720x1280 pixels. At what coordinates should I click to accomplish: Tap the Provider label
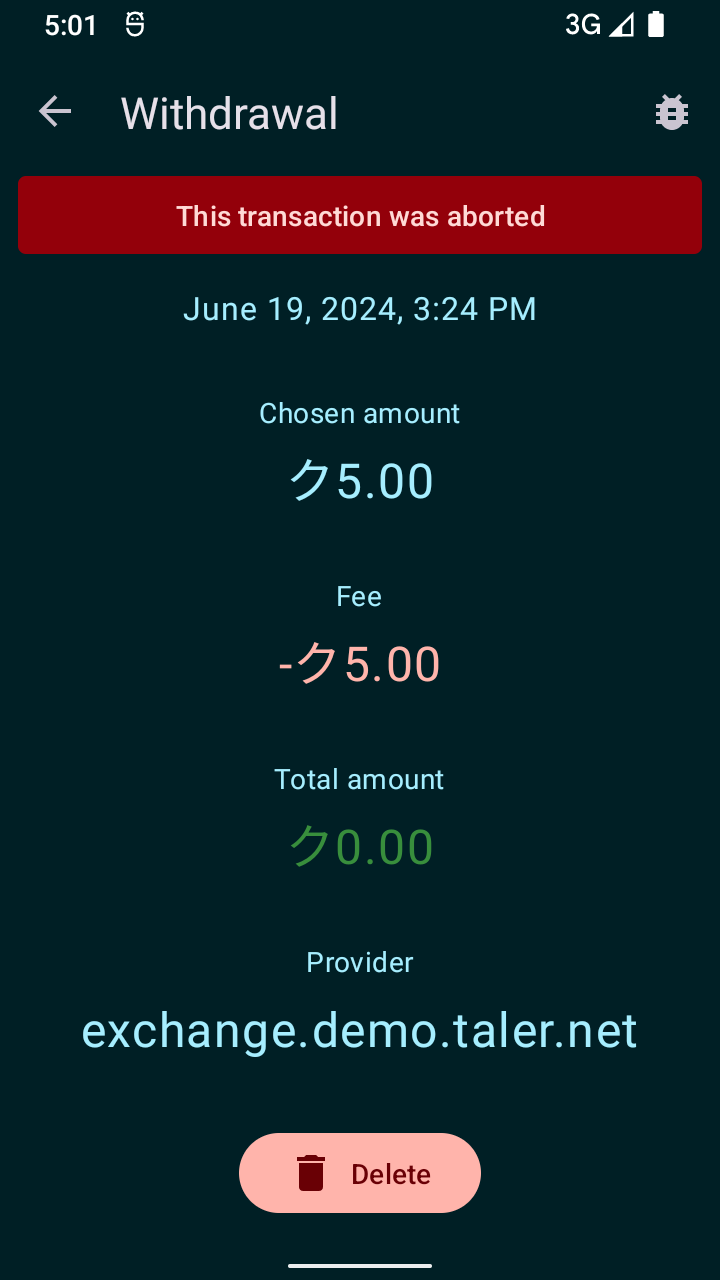[x=360, y=963]
